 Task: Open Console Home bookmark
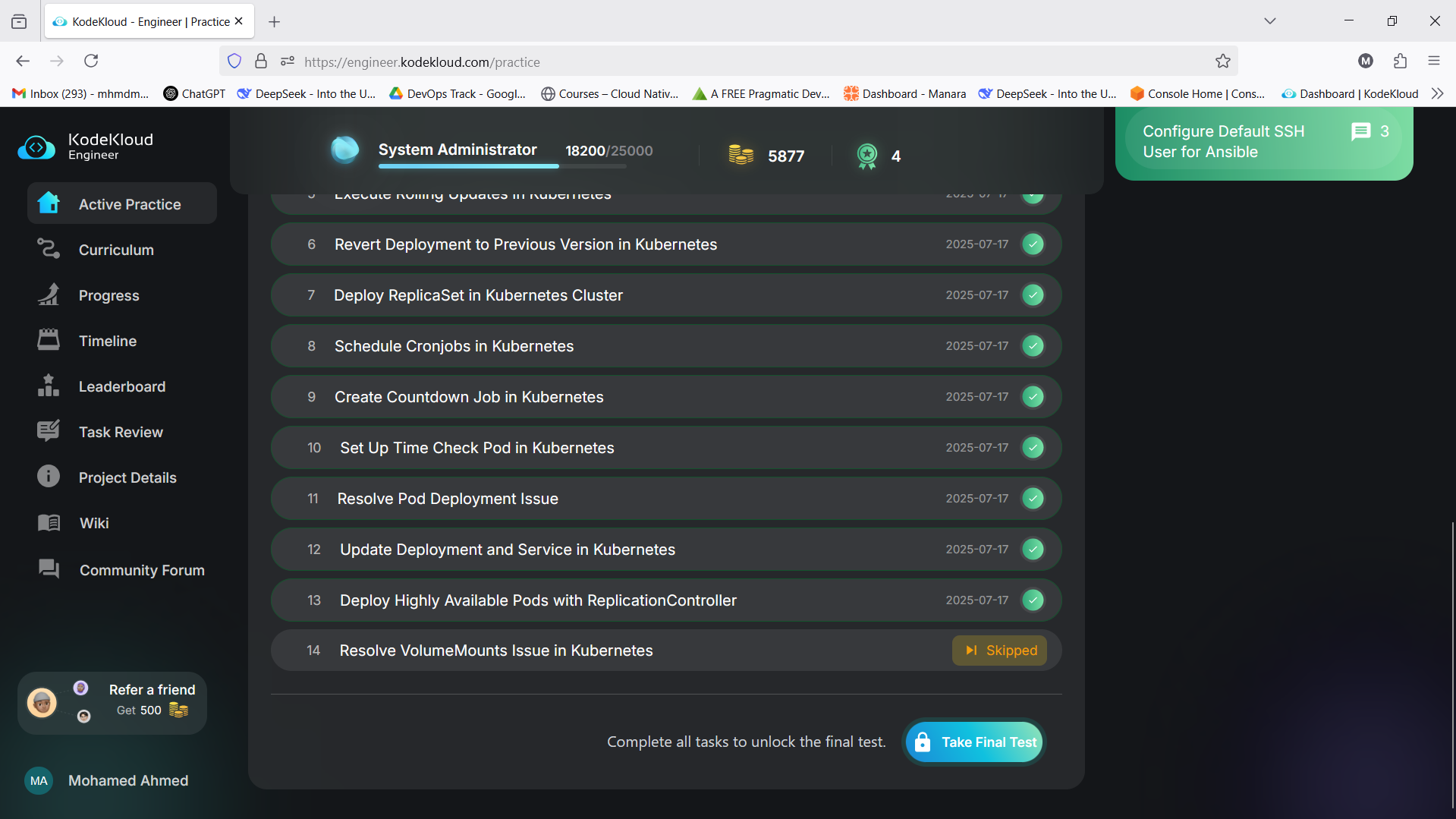[x=1197, y=93]
